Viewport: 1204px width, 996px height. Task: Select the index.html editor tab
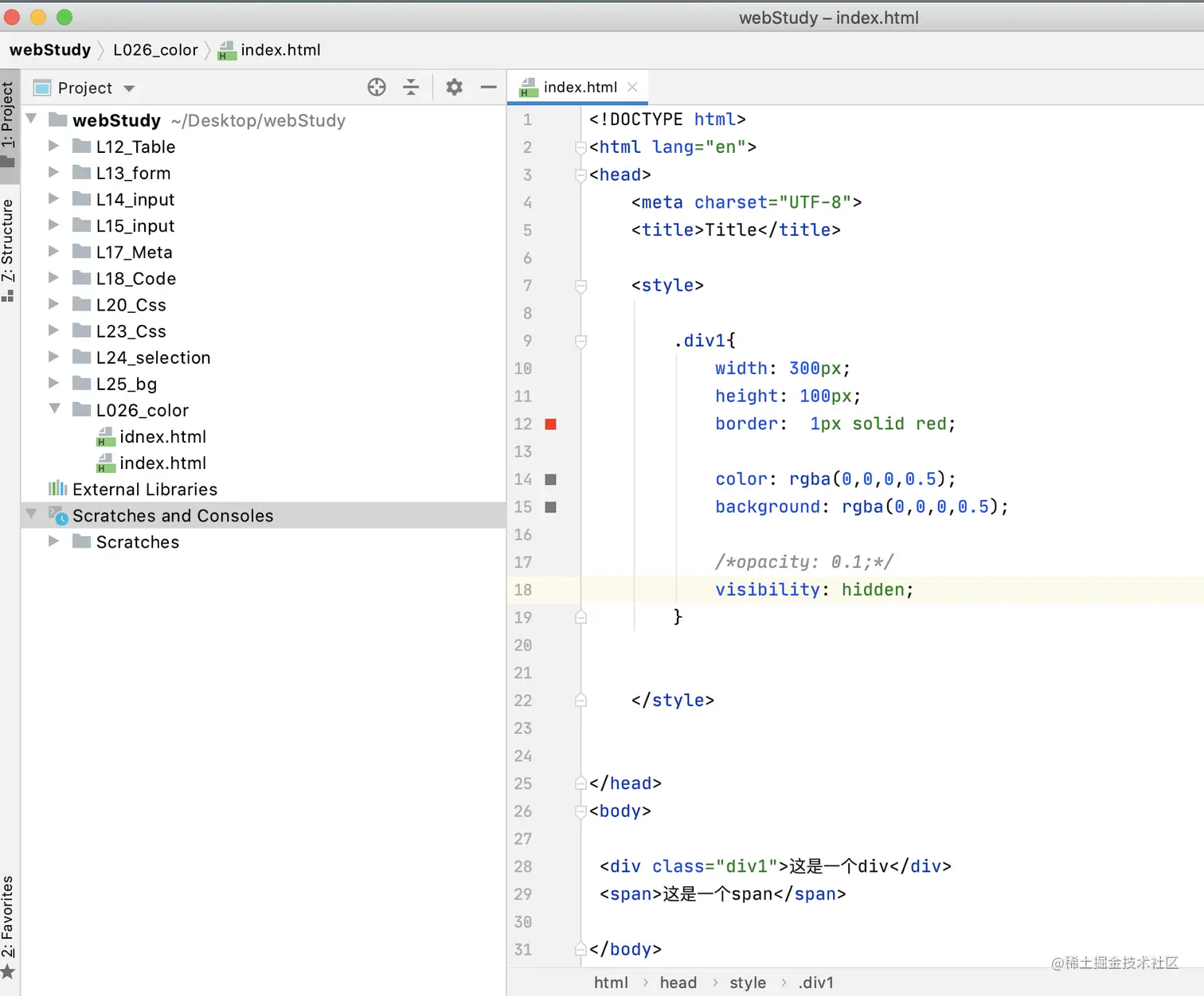click(579, 87)
